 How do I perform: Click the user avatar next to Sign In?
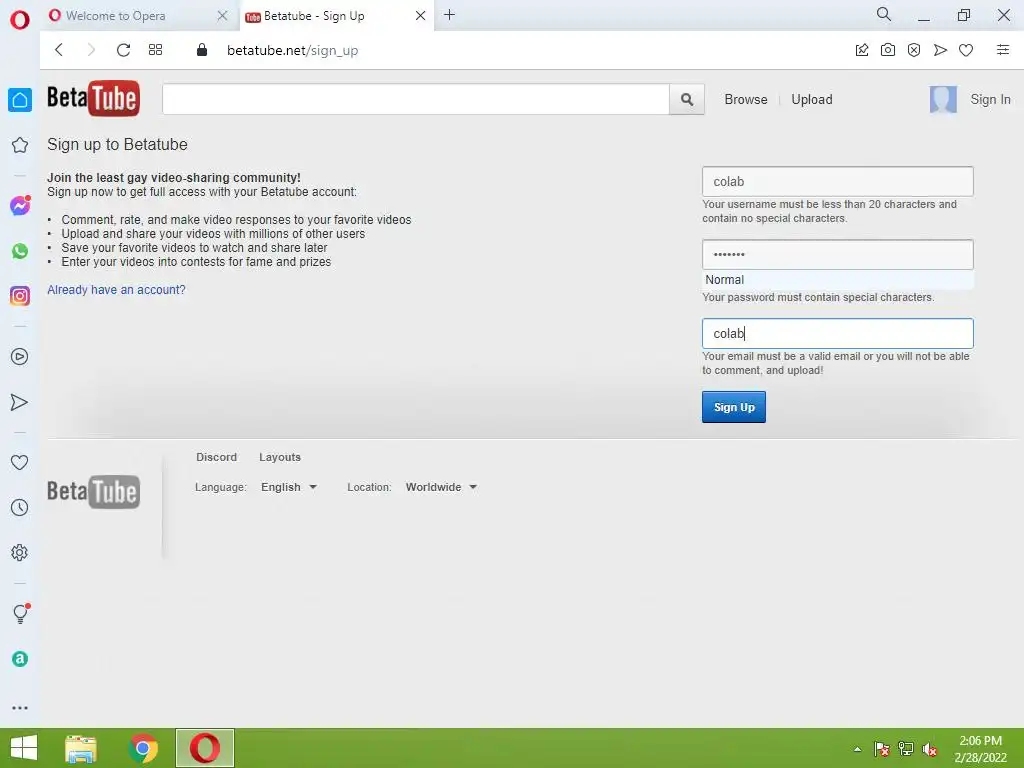pos(943,99)
